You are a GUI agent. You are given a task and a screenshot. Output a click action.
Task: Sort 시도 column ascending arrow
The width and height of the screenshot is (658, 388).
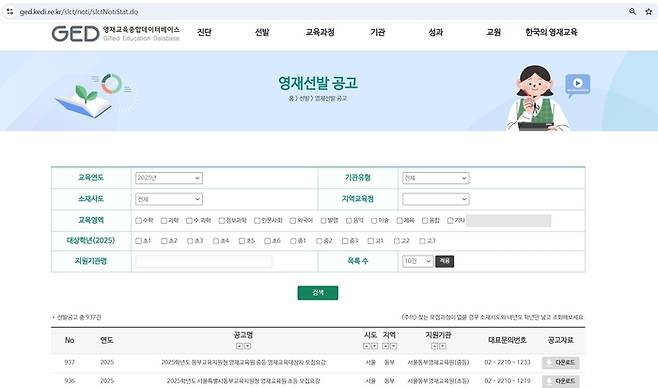pyautogui.click(x=366, y=346)
